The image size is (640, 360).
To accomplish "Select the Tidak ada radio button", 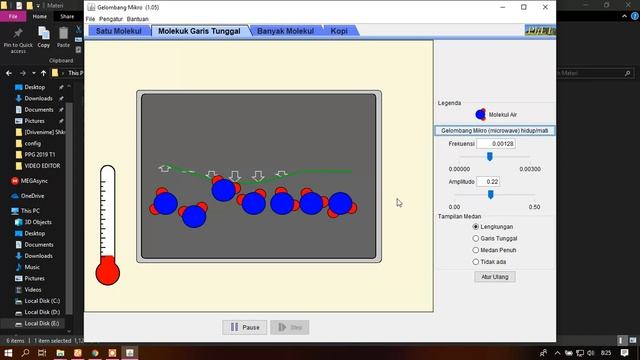I will pyautogui.click(x=476, y=262).
